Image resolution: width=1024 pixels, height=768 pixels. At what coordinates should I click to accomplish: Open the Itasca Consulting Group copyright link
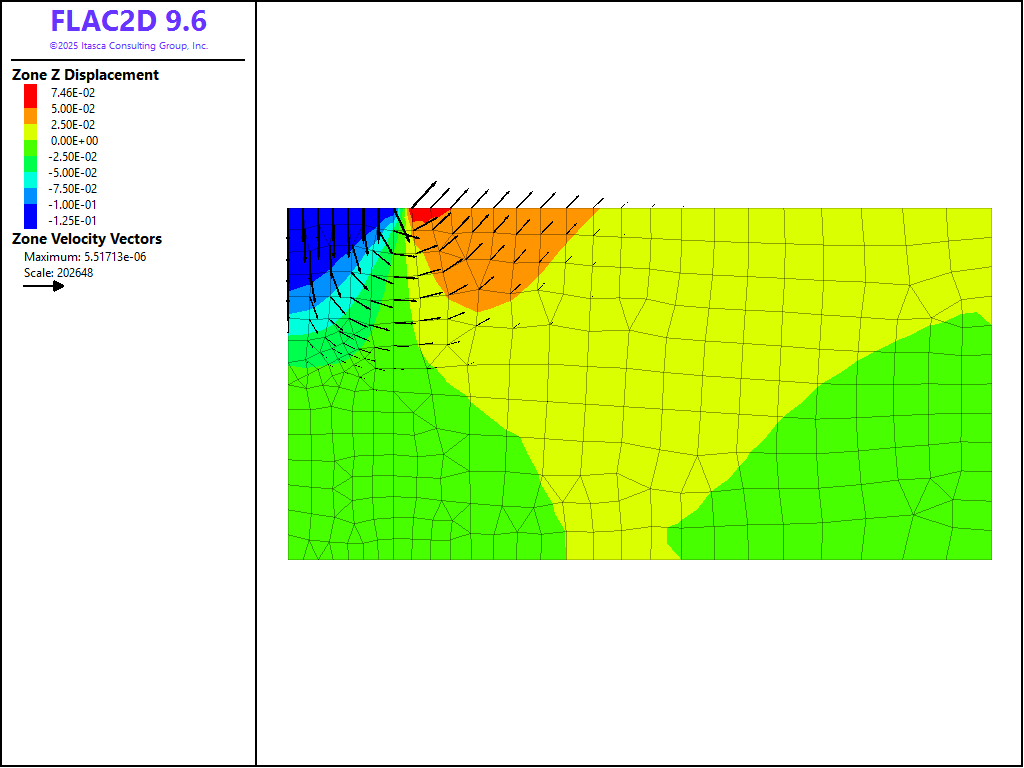(128, 46)
